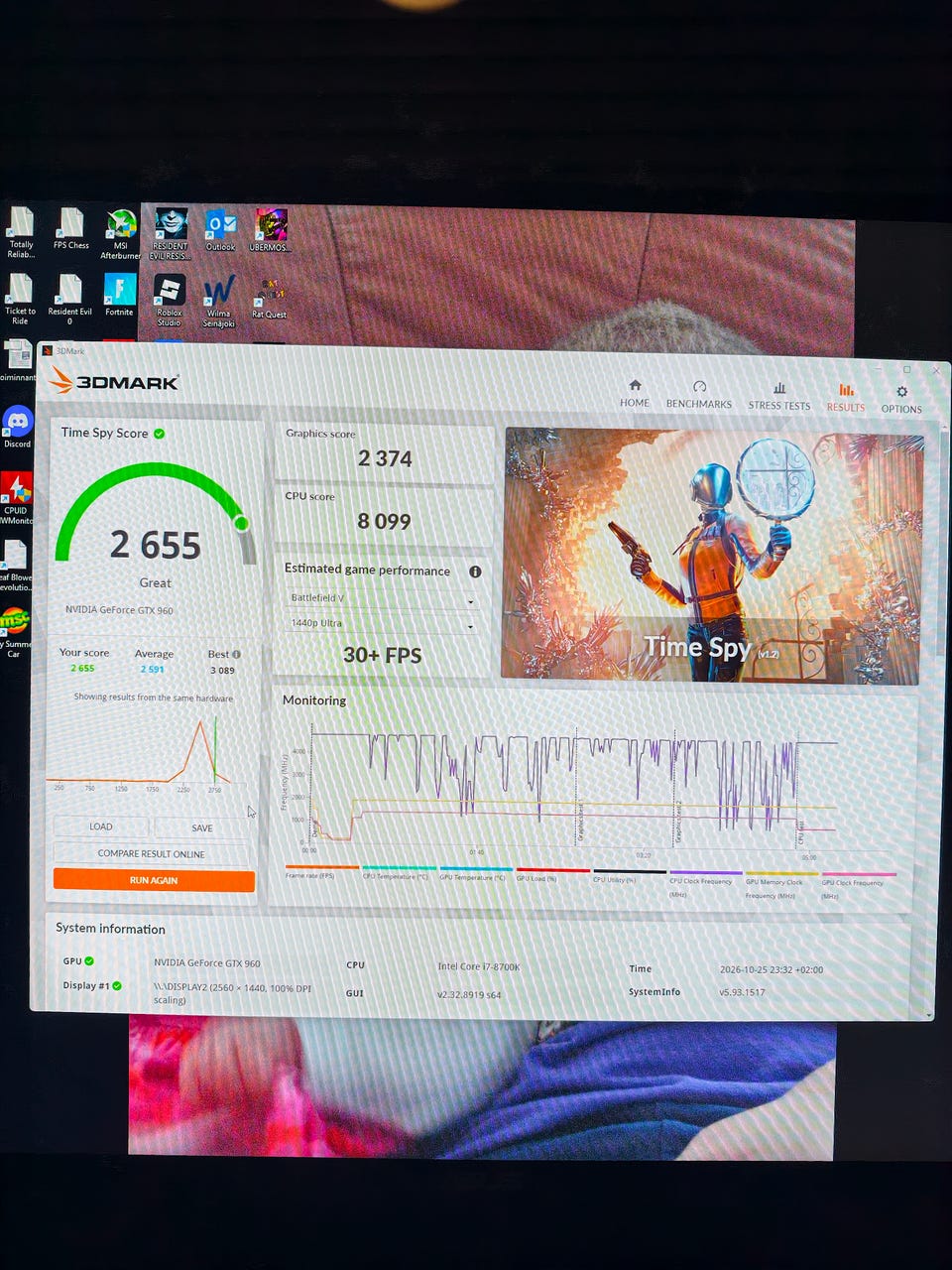952x1270 pixels.
Task: Click the info icon next to Best score
Action: [236, 654]
